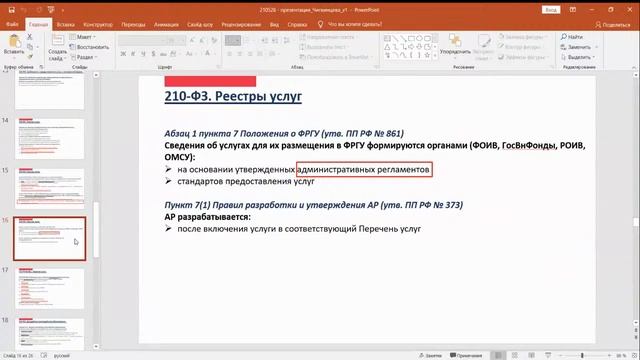The width and height of the screenshot is (640, 360).
Task: Adjust the zoom slider handle
Action: point(582,356)
